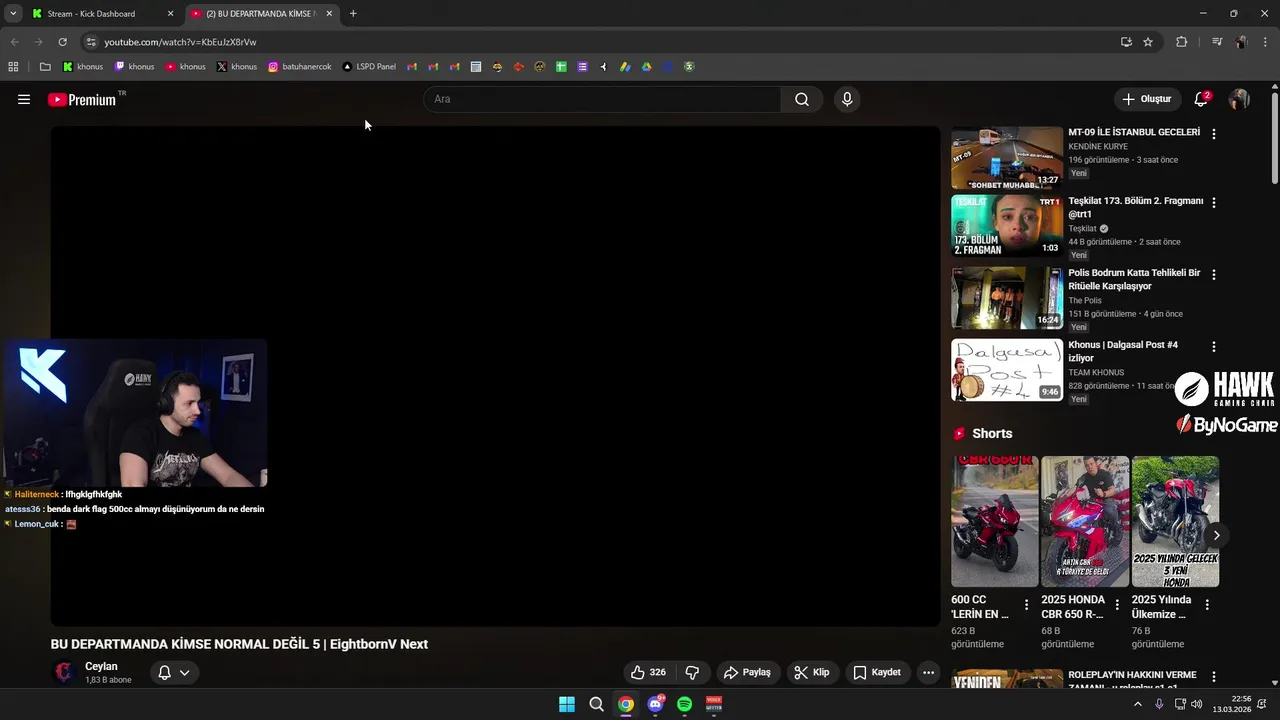The image size is (1280, 720).
Task: Reload the current page
Action: pyautogui.click(x=62, y=42)
